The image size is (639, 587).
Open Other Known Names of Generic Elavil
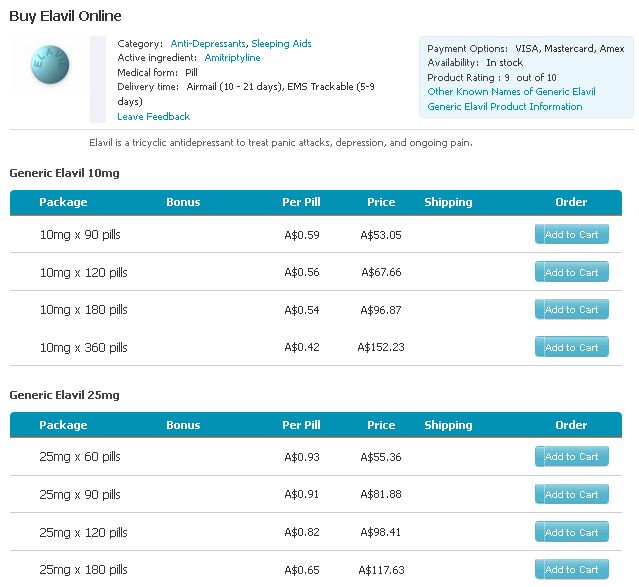(x=511, y=92)
